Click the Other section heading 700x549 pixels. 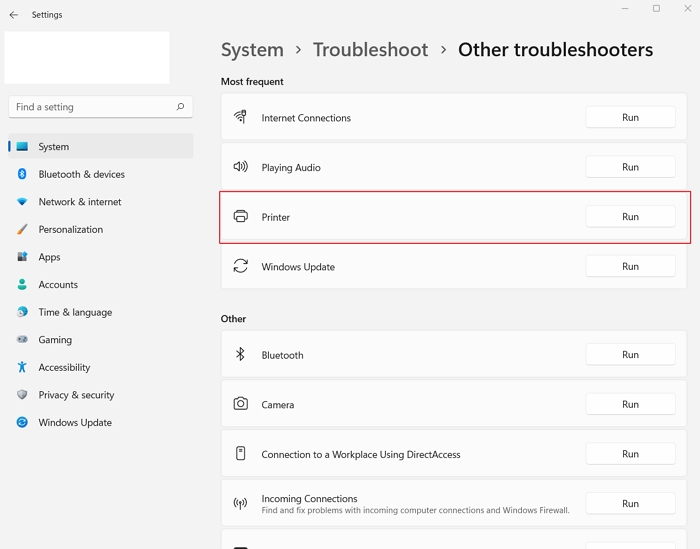pyautogui.click(x=233, y=319)
